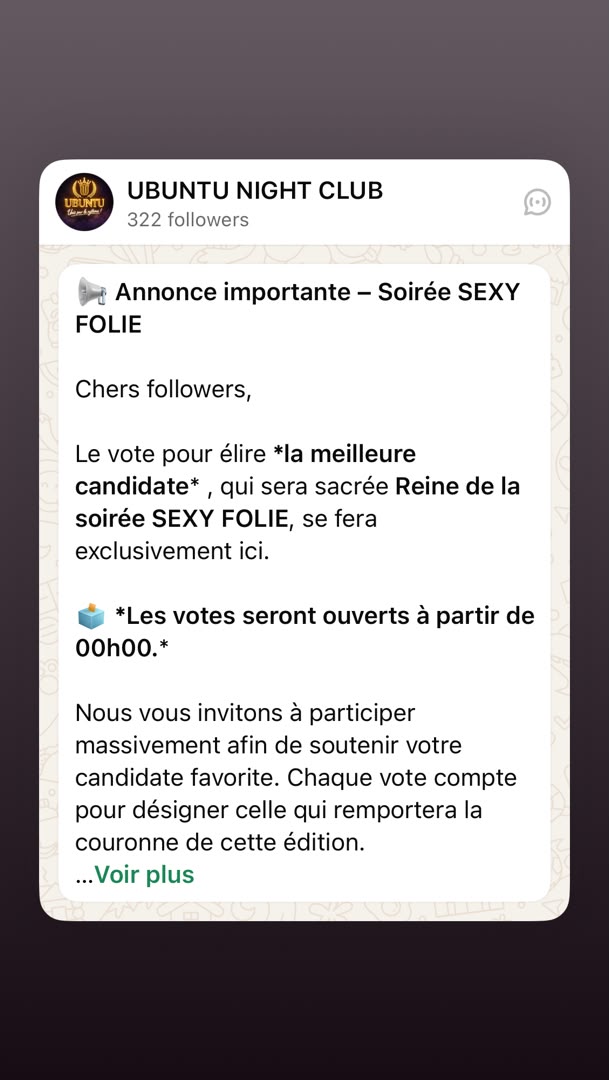Open the UBUNTU NIGHT CLUB channel name
The image size is (609, 1080).
[x=255, y=191]
